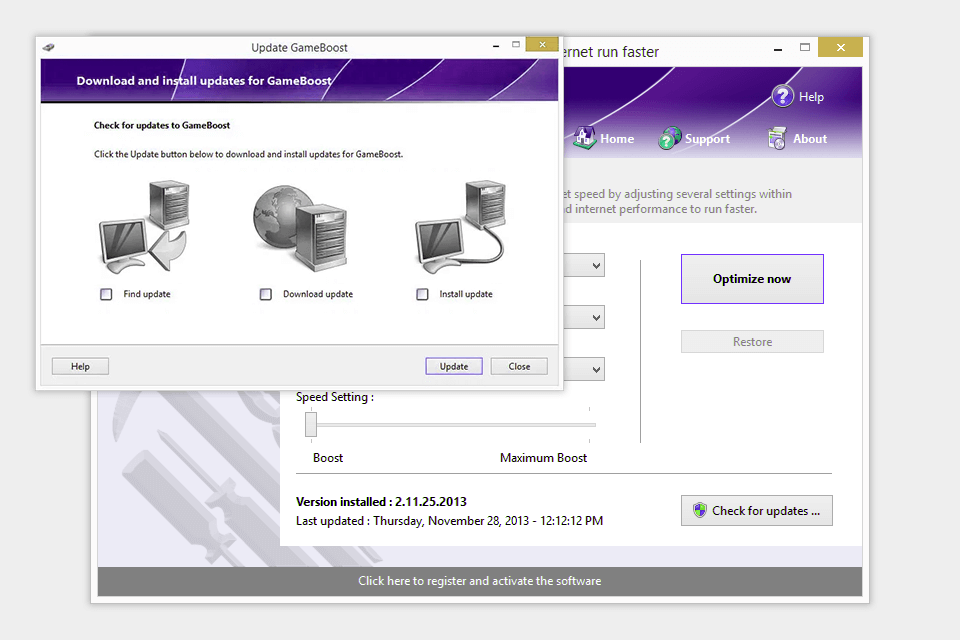Viewport: 960px width, 640px height.
Task: Close the main GameBoost window
Action: (841, 47)
